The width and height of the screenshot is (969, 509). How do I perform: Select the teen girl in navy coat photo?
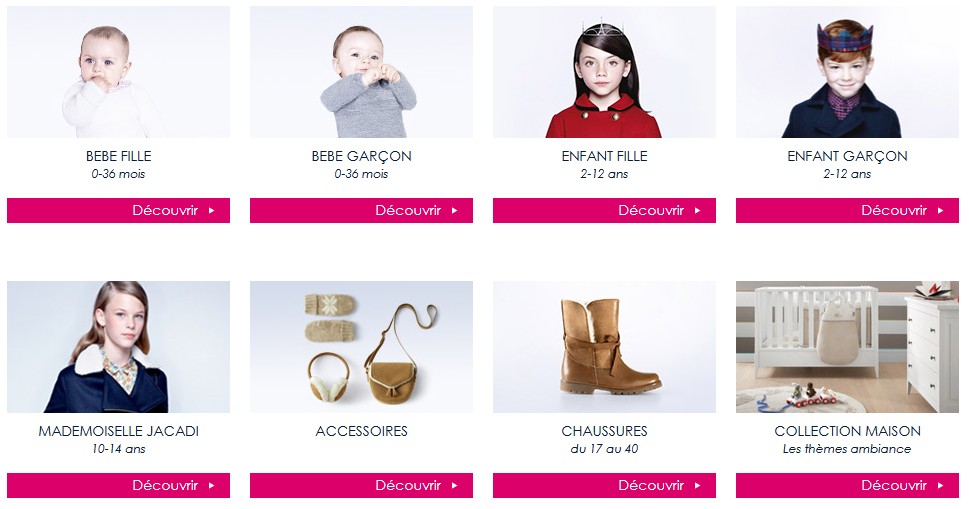(118, 347)
